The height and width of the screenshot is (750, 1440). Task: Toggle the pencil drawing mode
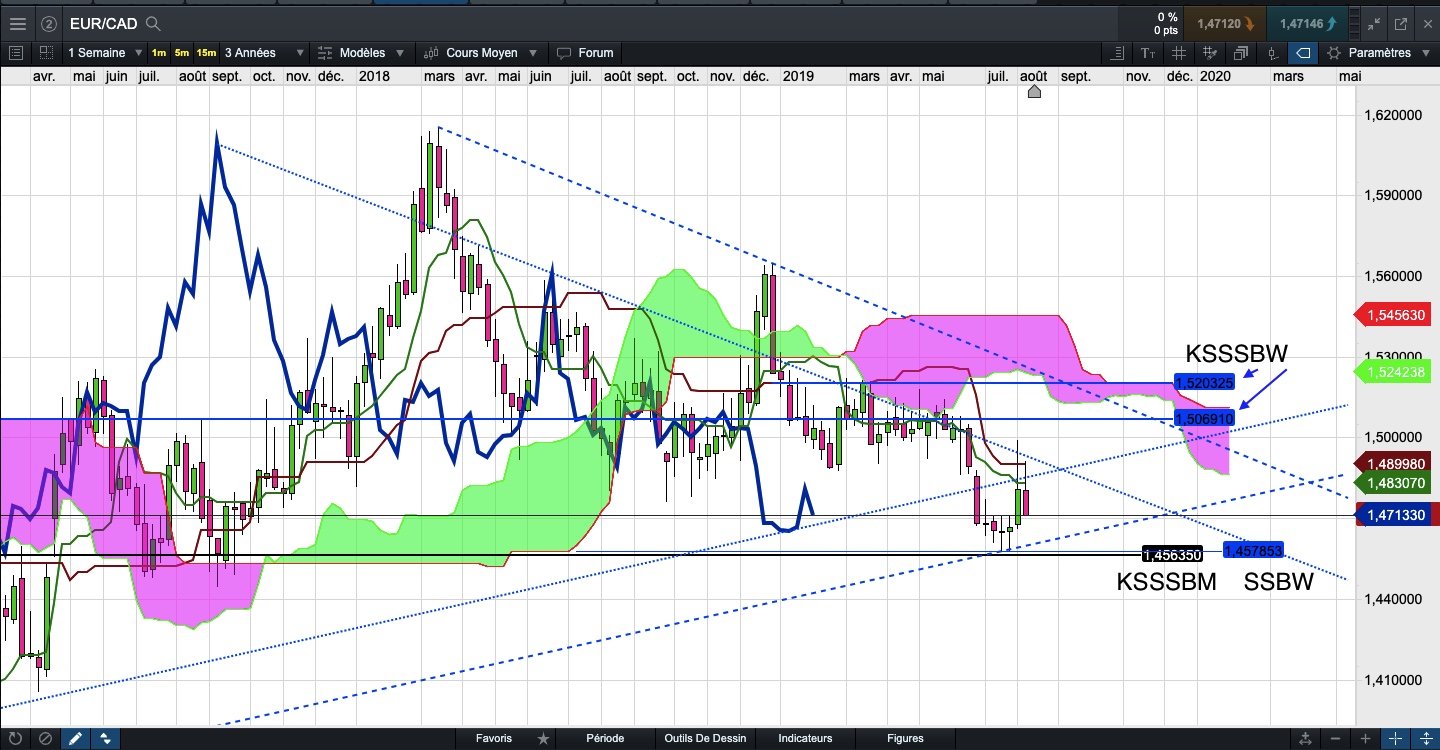(x=75, y=739)
